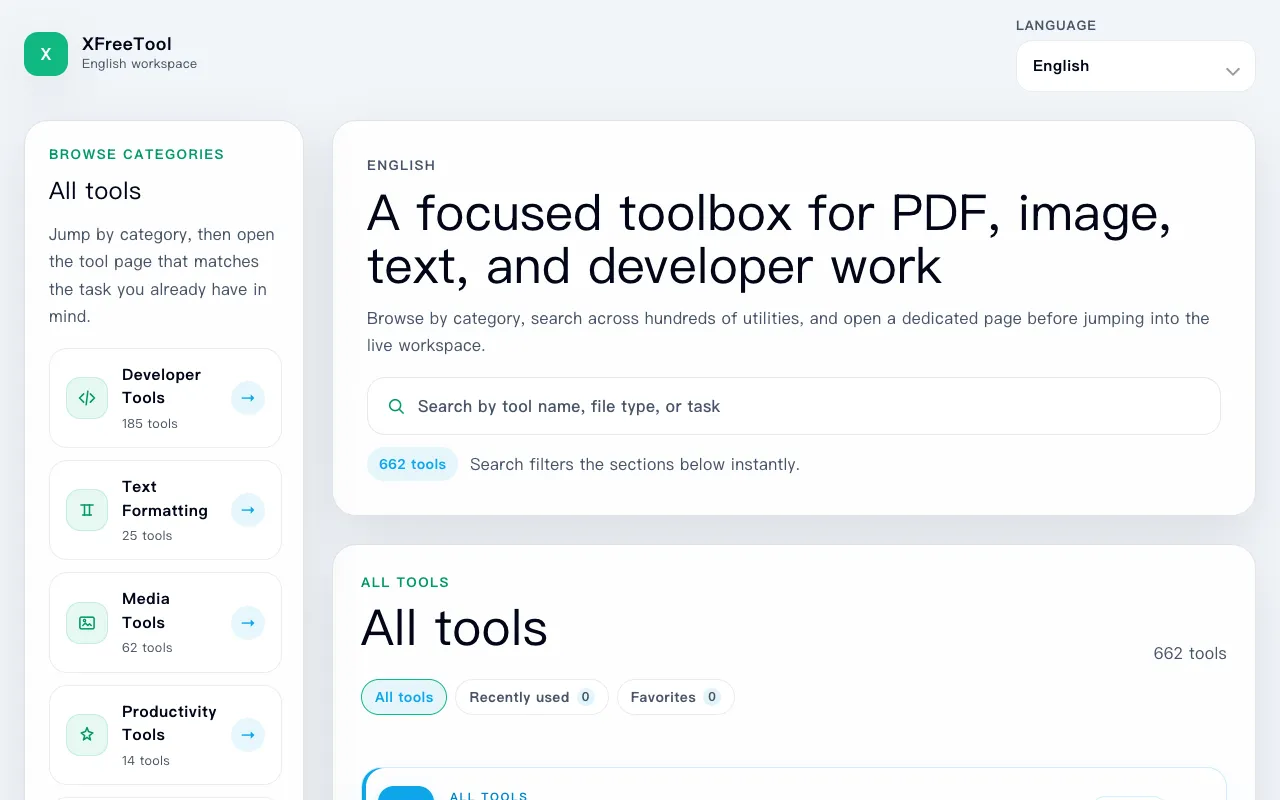Click the XFreeTool brand name
The width and height of the screenshot is (1280, 800).
tap(127, 44)
